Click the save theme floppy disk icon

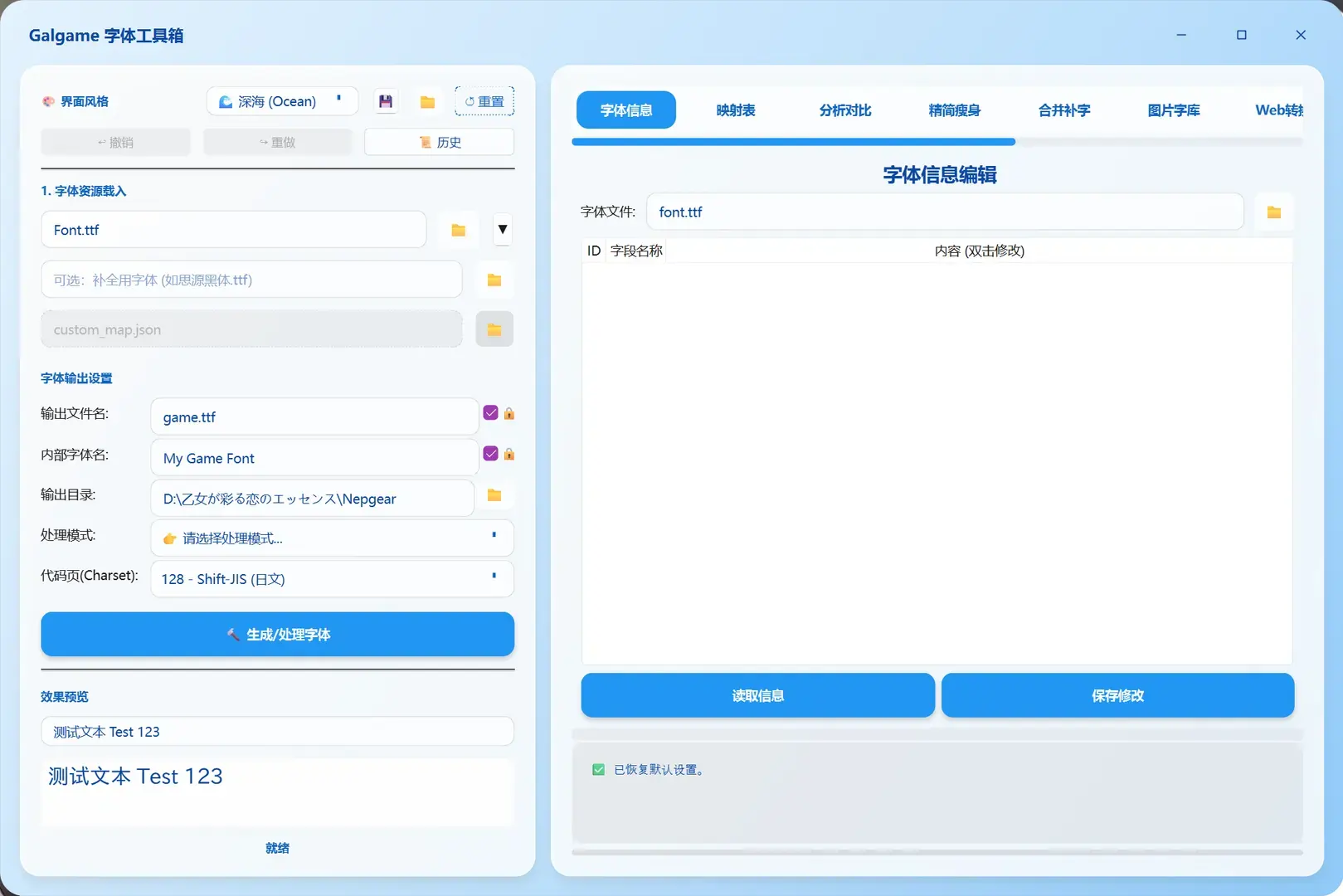386,101
